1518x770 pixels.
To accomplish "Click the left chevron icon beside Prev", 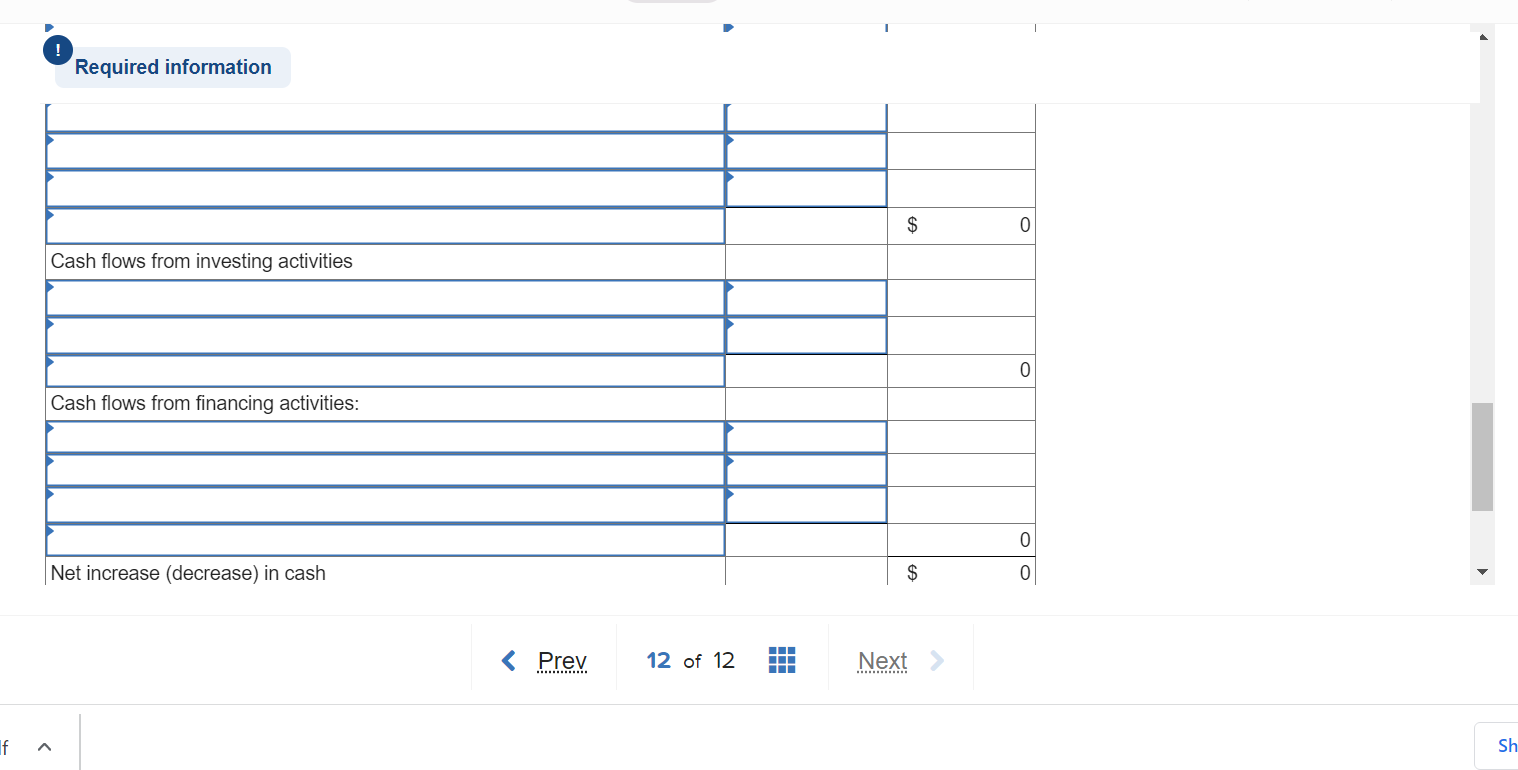I will (x=508, y=660).
